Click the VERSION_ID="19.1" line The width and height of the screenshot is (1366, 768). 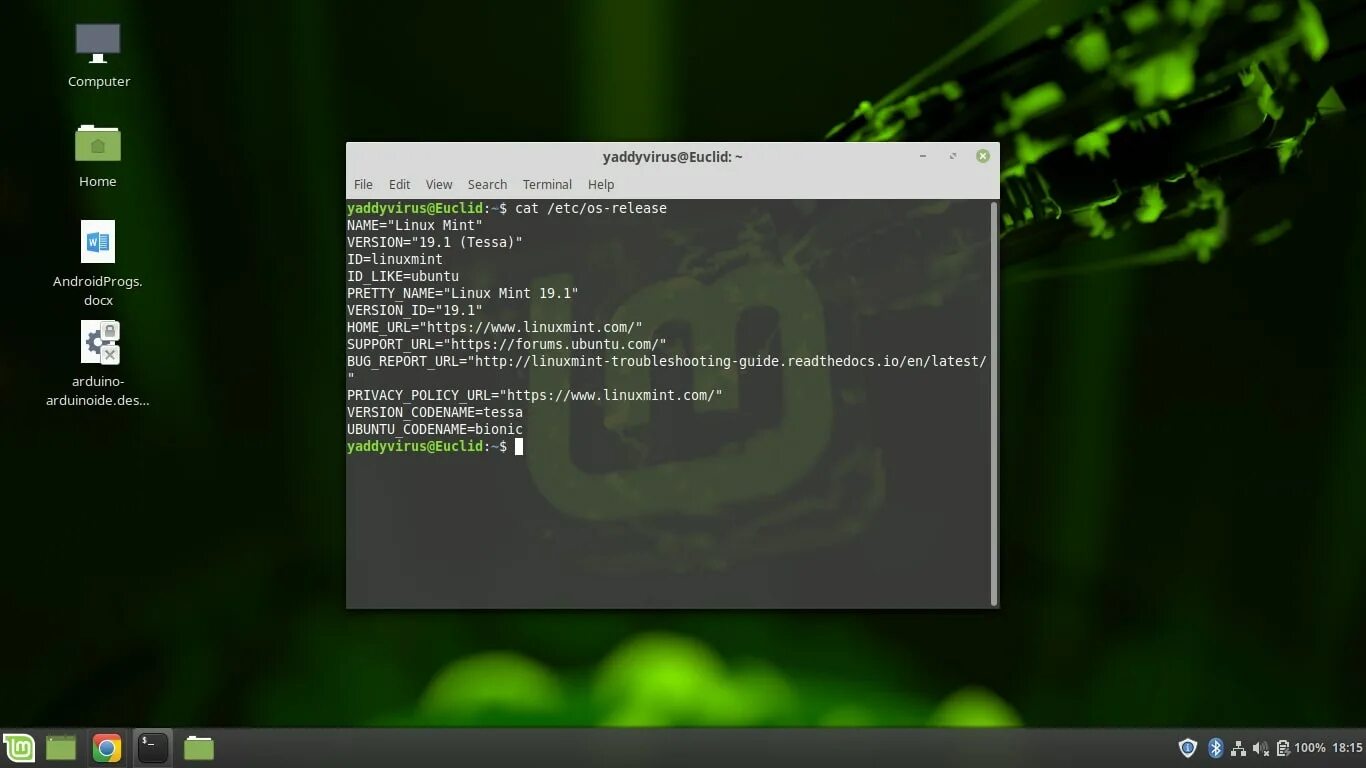(415, 310)
